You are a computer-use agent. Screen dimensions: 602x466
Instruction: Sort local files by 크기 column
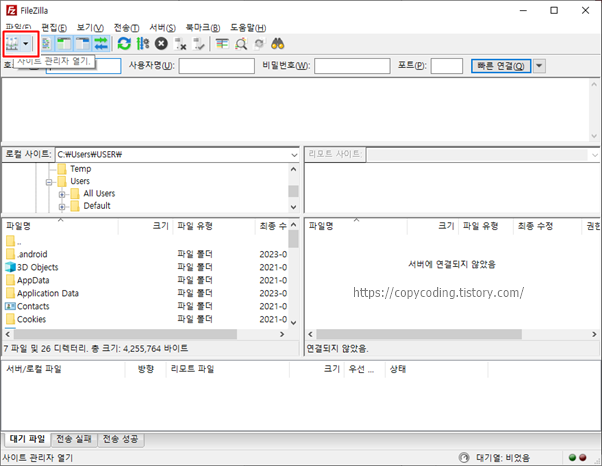click(x=146, y=226)
